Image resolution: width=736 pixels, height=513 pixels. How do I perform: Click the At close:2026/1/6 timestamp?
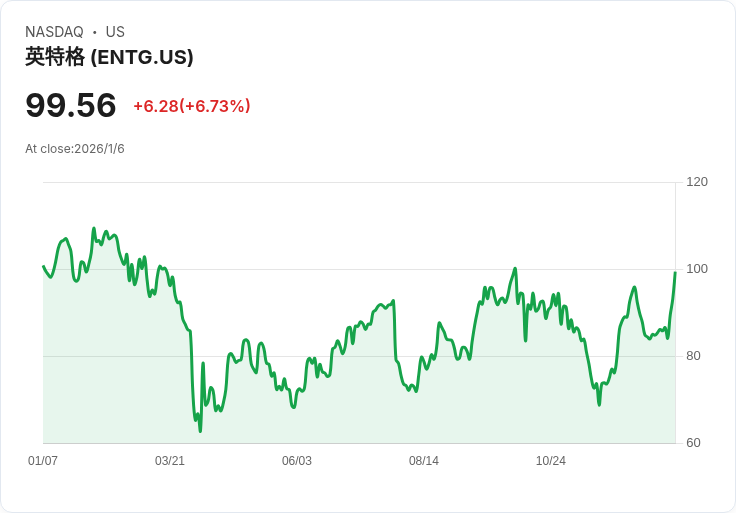click(x=75, y=149)
